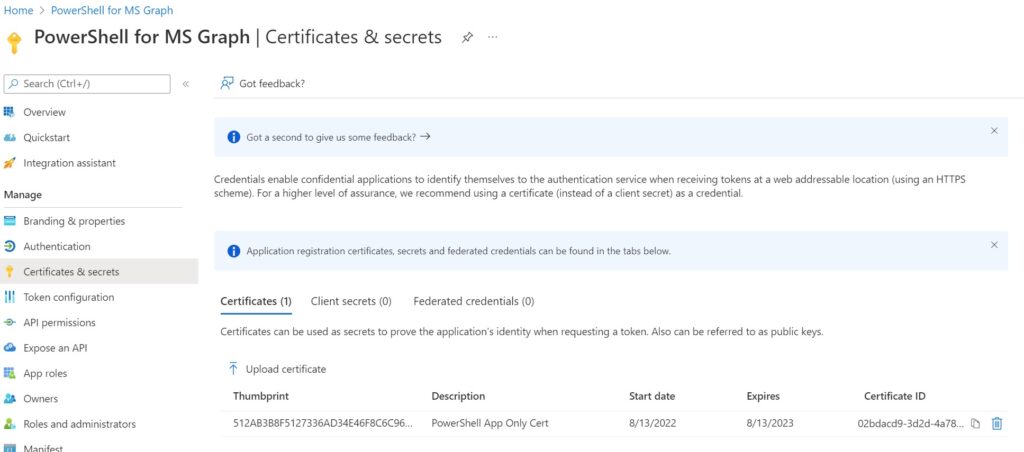The width and height of the screenshot is (1024, 452).
Task: Click the PowerShell App Only Cert description
Action: [x=490, y=423]
